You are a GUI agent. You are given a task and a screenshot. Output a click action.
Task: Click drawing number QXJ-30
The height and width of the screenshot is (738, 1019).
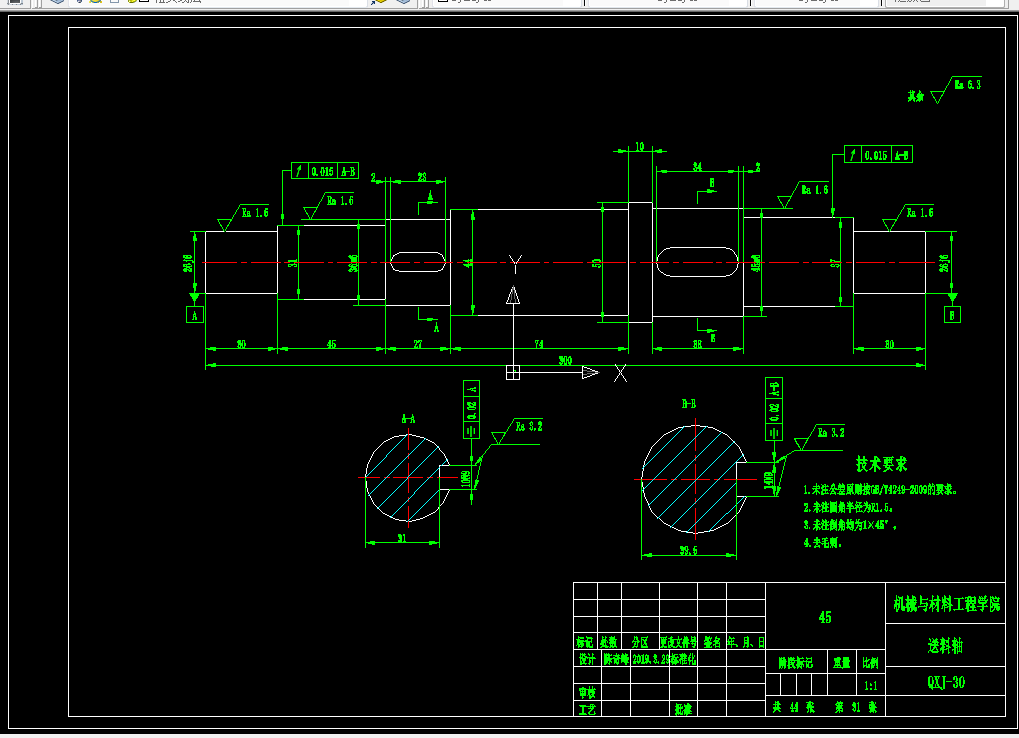[946, 682]
